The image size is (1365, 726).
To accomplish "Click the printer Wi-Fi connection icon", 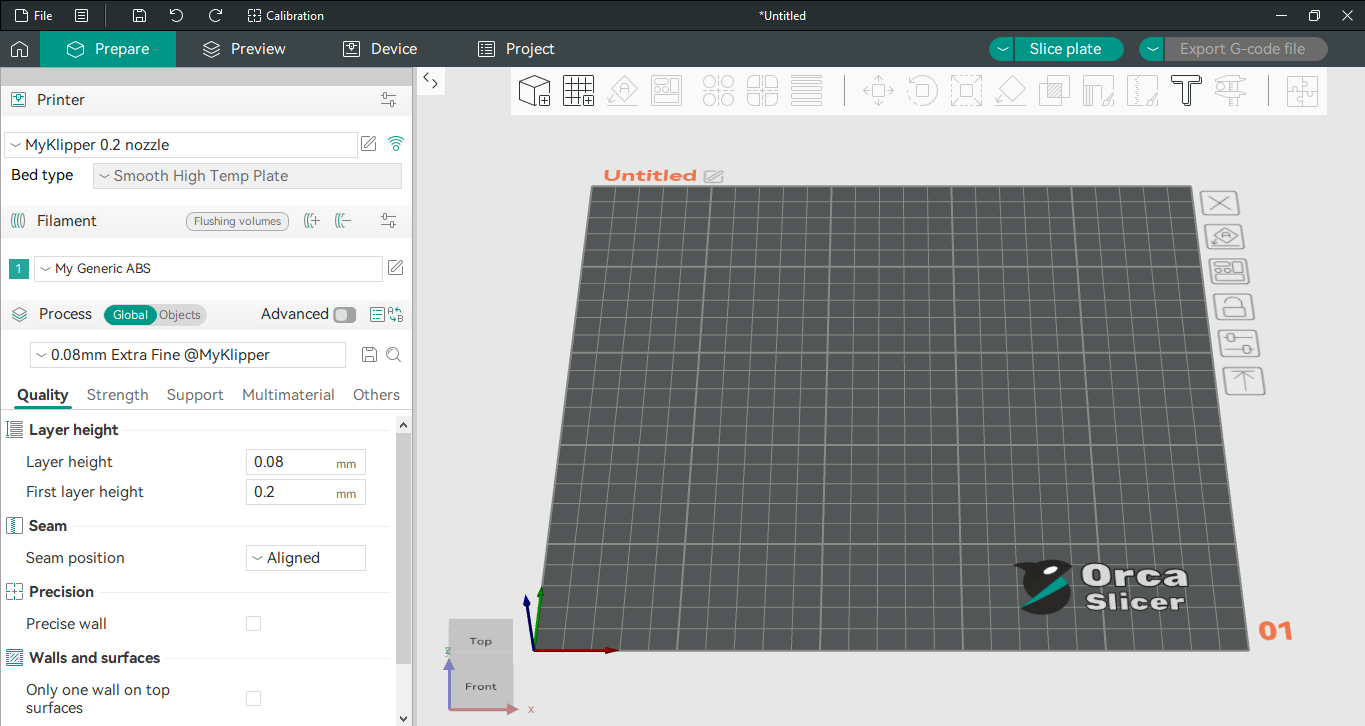I will (x=396, y=144).
